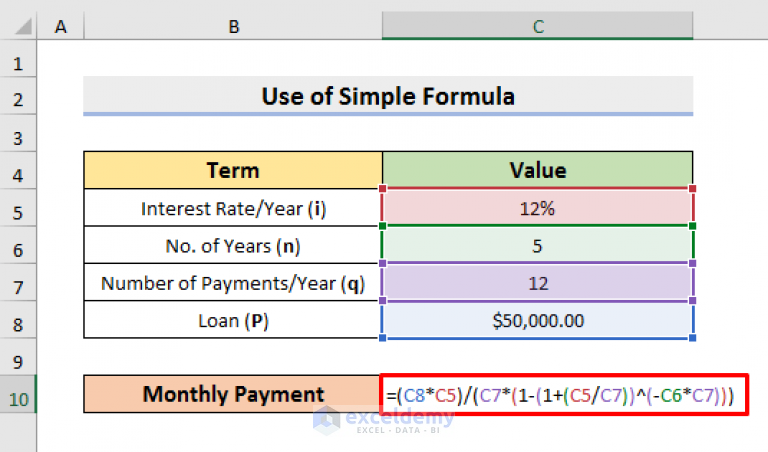This screenshot has width=768, height=452.
Task: Select row 6 header
Action: coord(18,245)
